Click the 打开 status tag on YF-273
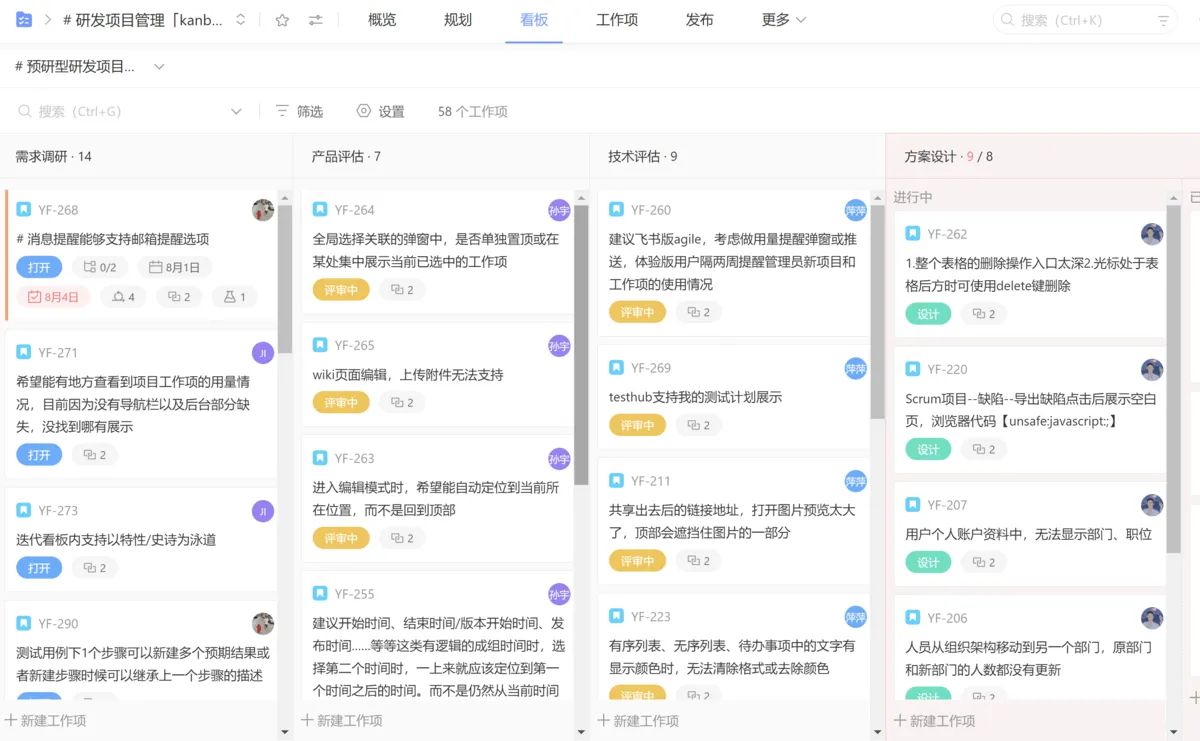This screenshot has width=1200, height=741. point(39,568)
